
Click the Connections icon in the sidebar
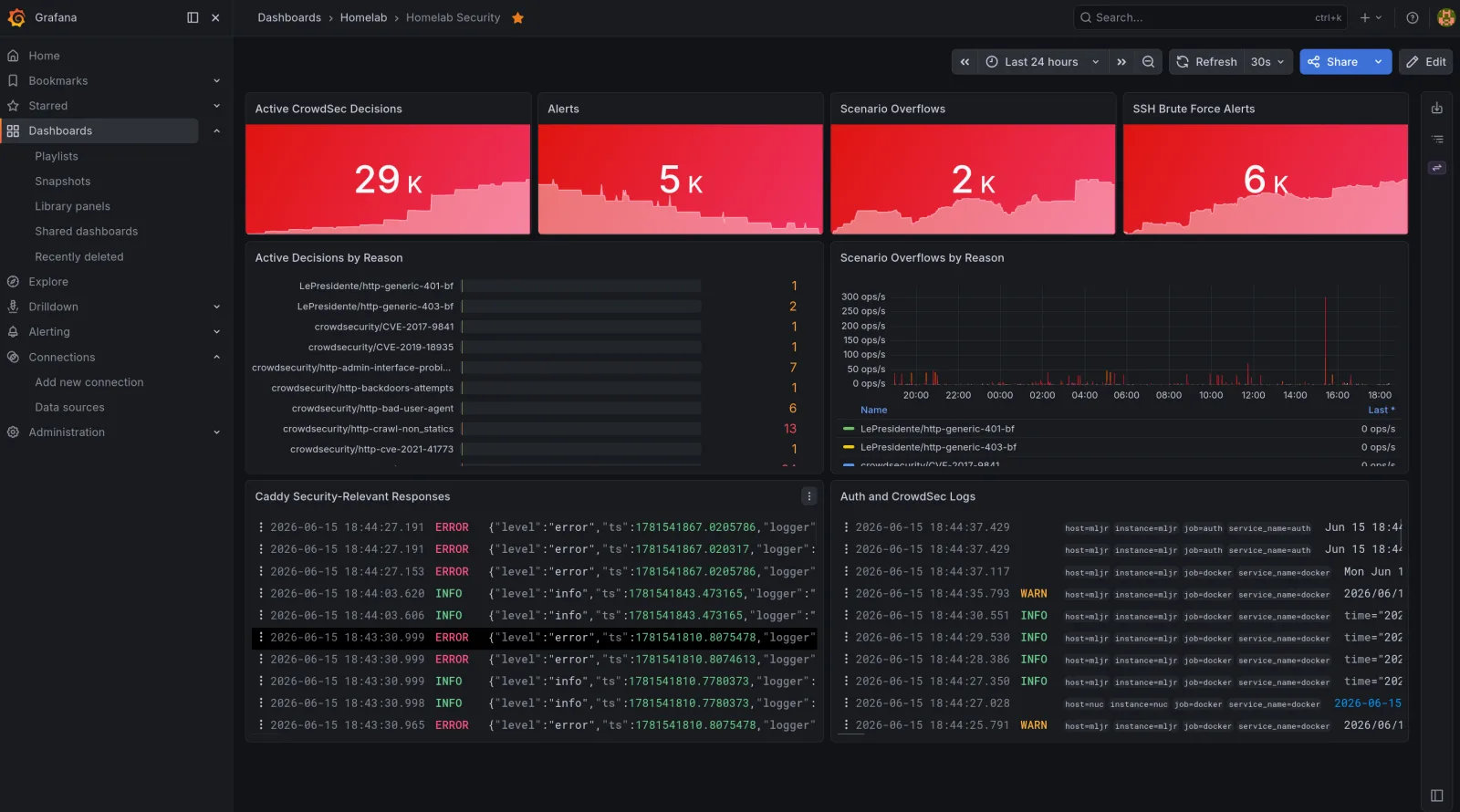13,357
